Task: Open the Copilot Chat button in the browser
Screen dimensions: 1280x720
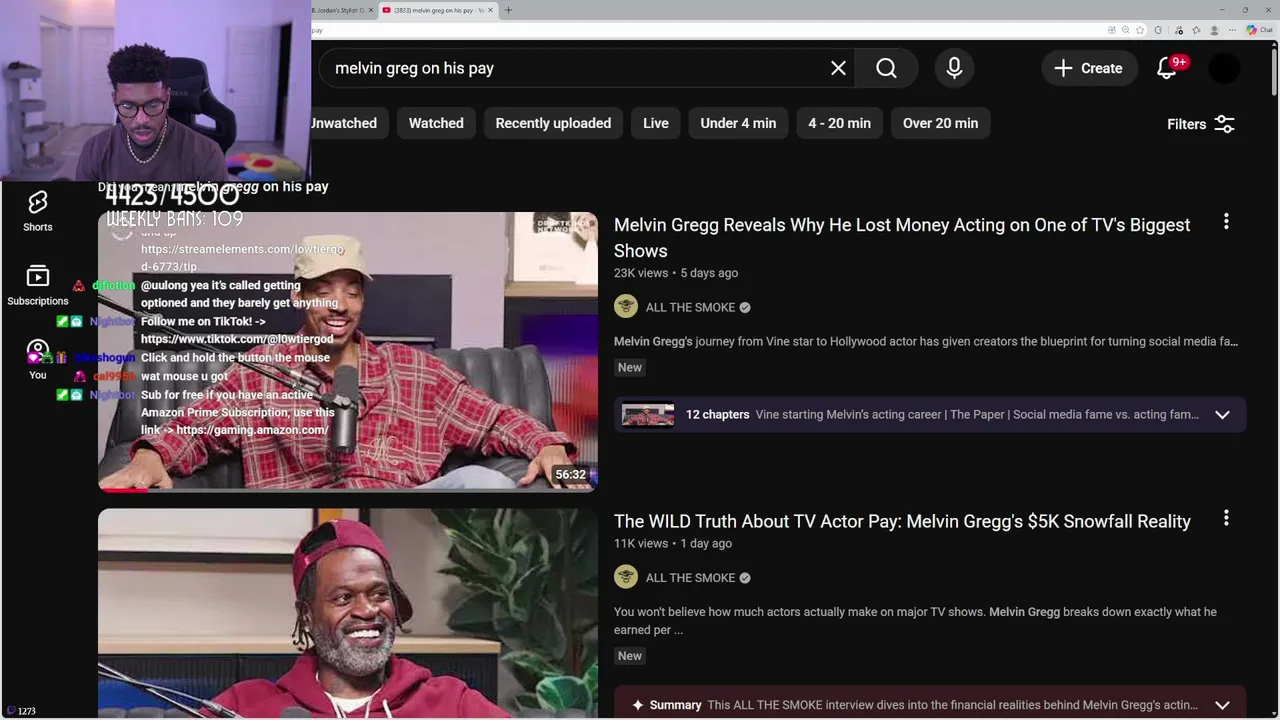Action: pos(1259,30)
